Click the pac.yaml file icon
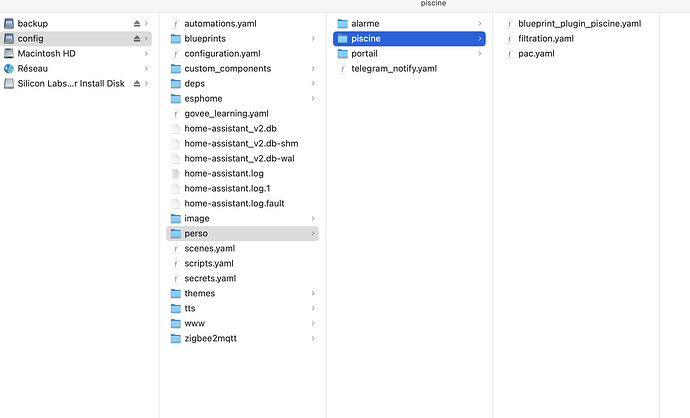This screenshot has width=690, height=418. pos(509,54)
